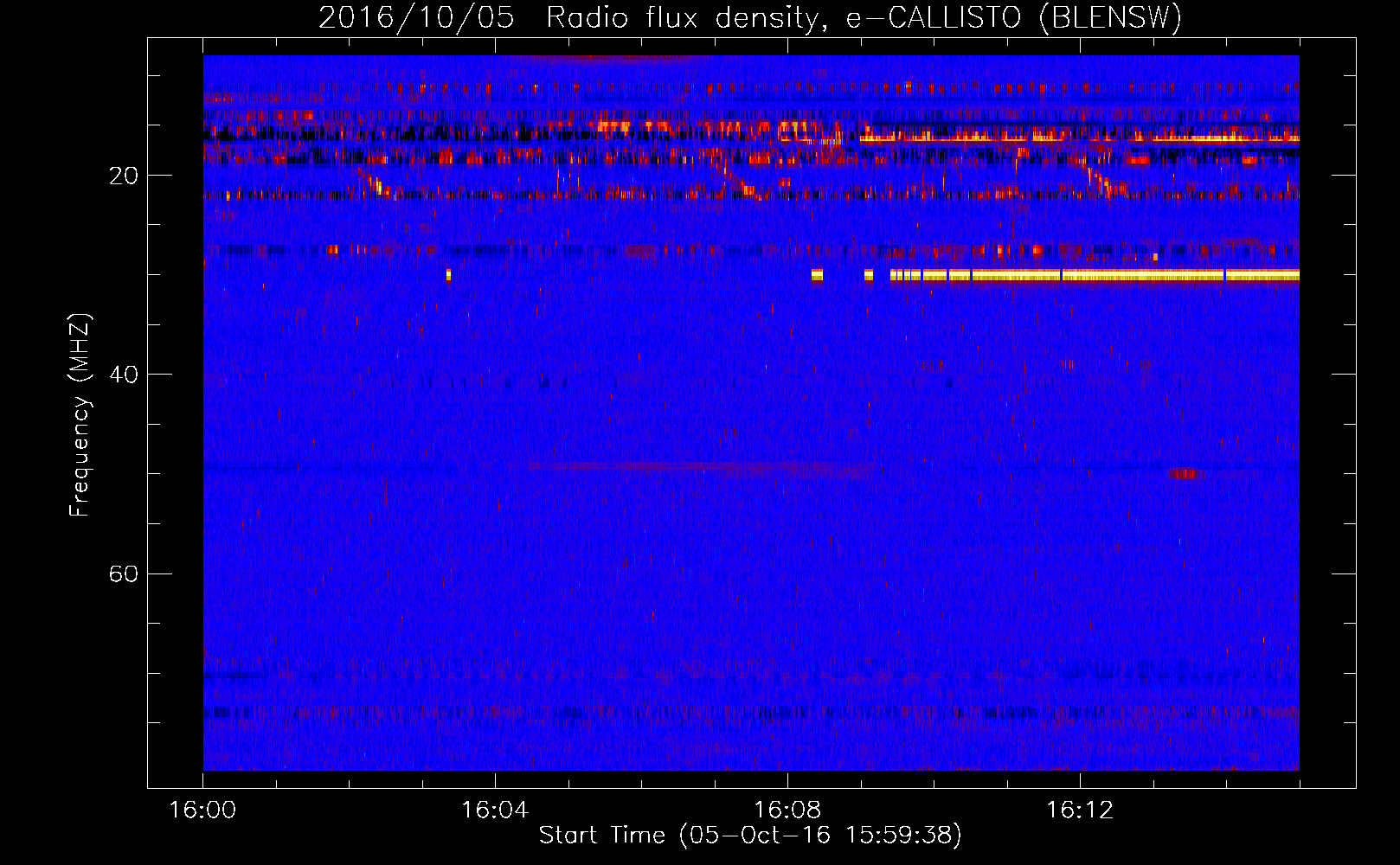This screenshot has width=1400, height=865.
Task: Click the '16:08' time tick label
Action: click(x=787, y=811)
